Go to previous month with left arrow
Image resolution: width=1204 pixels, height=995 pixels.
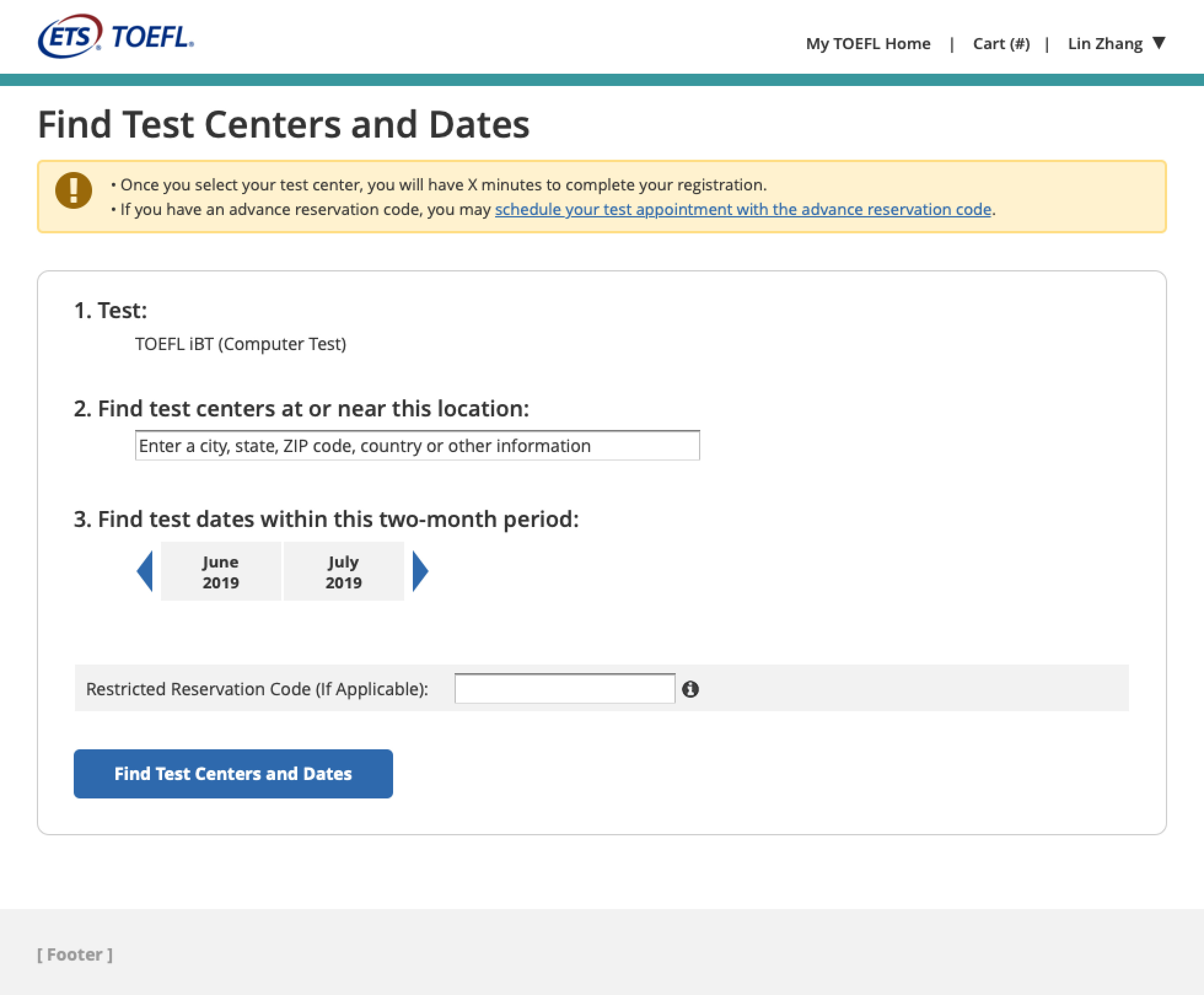[x=145, y=571]
